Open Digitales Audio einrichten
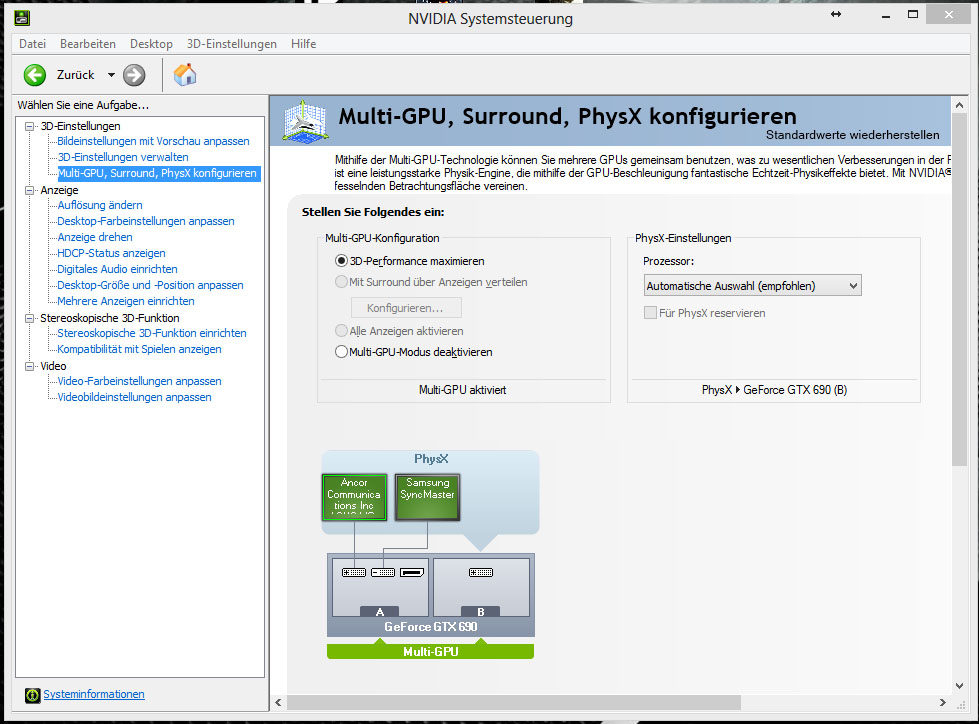 pos(117,269)
